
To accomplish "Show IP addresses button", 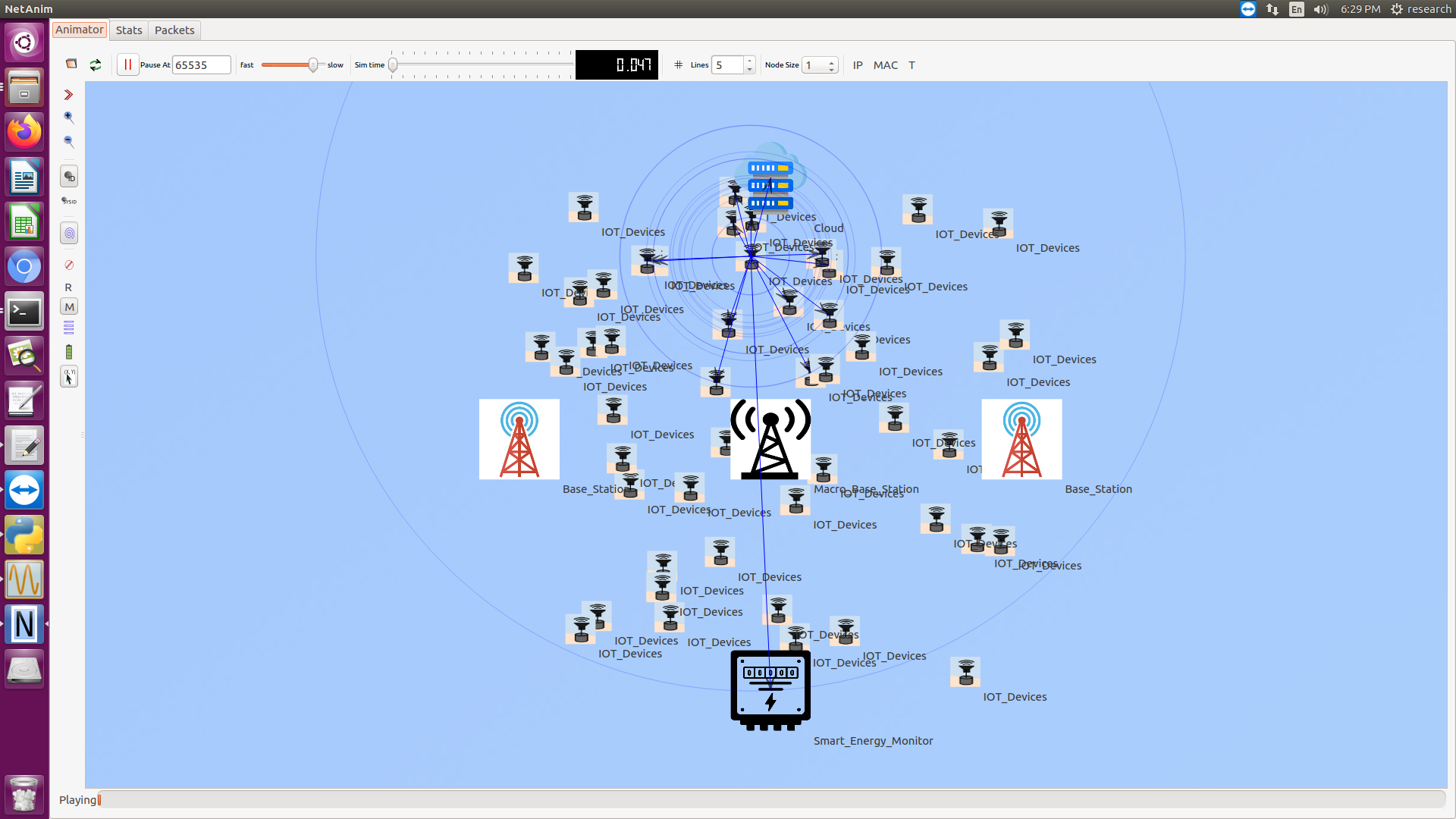I will pos(858,65).
